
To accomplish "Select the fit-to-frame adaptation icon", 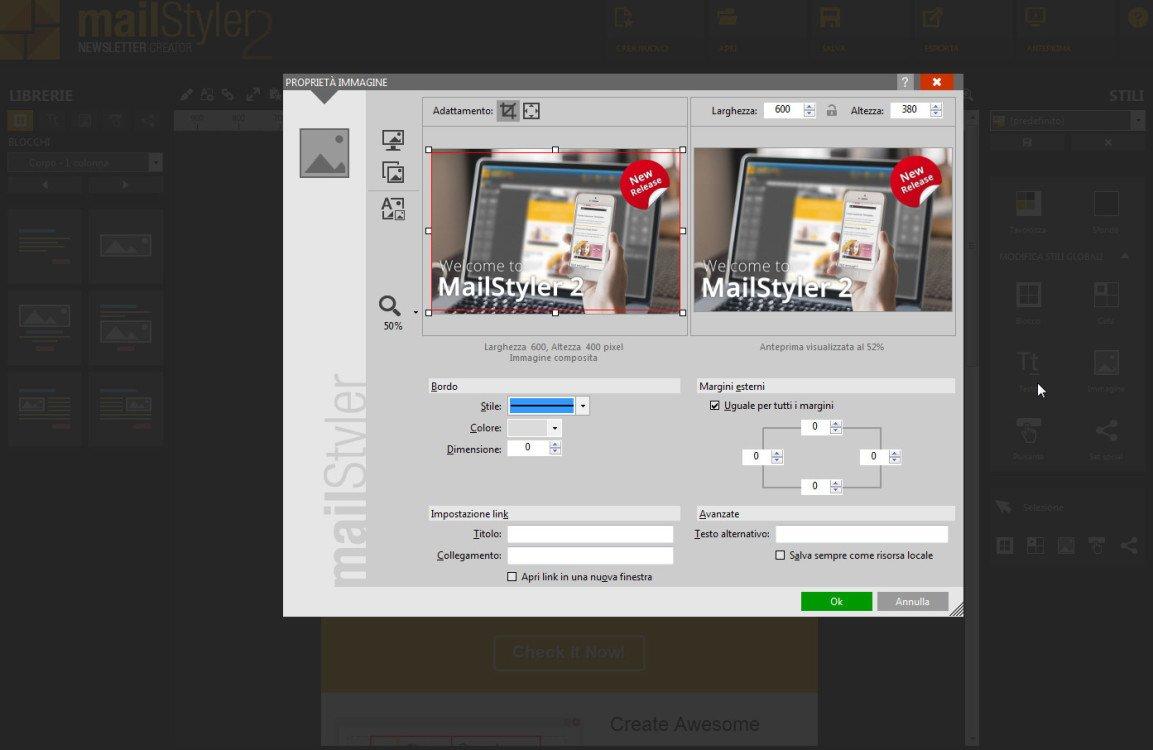I will [x=532, y=111].
